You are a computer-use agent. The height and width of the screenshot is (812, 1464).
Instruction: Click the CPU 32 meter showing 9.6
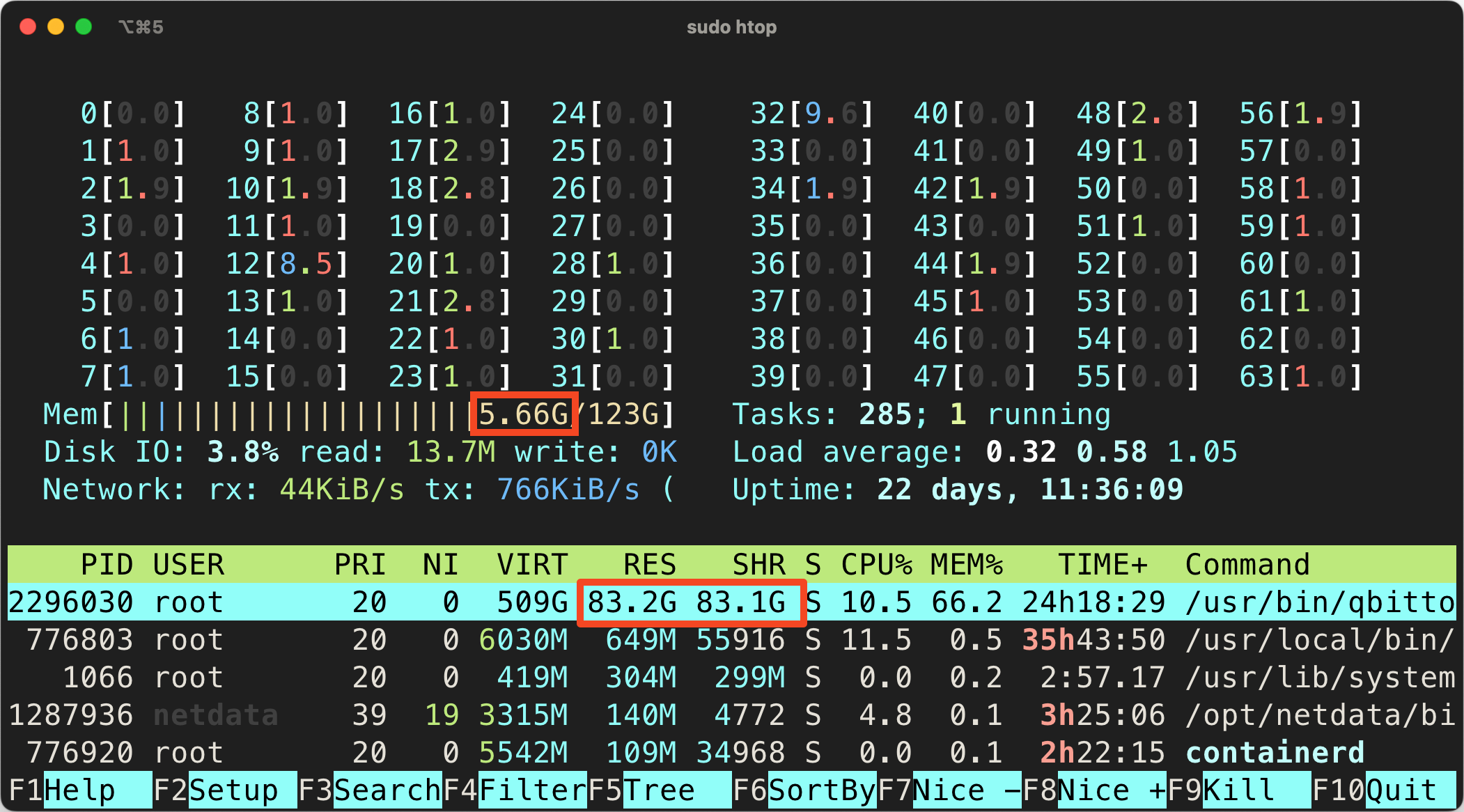tap(812, 114)
